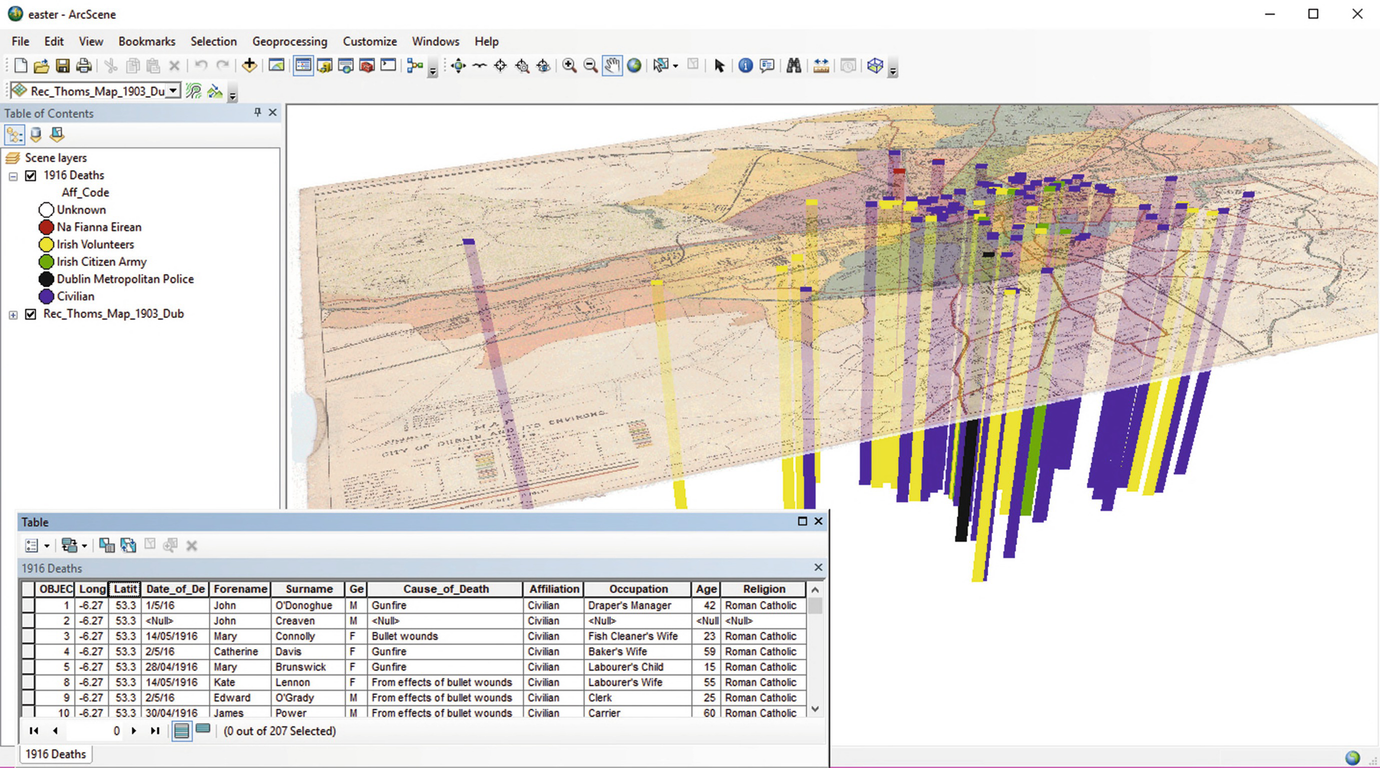Toggle Show all records view button
Screen dimensions: 1380x768
click(181, 731)
